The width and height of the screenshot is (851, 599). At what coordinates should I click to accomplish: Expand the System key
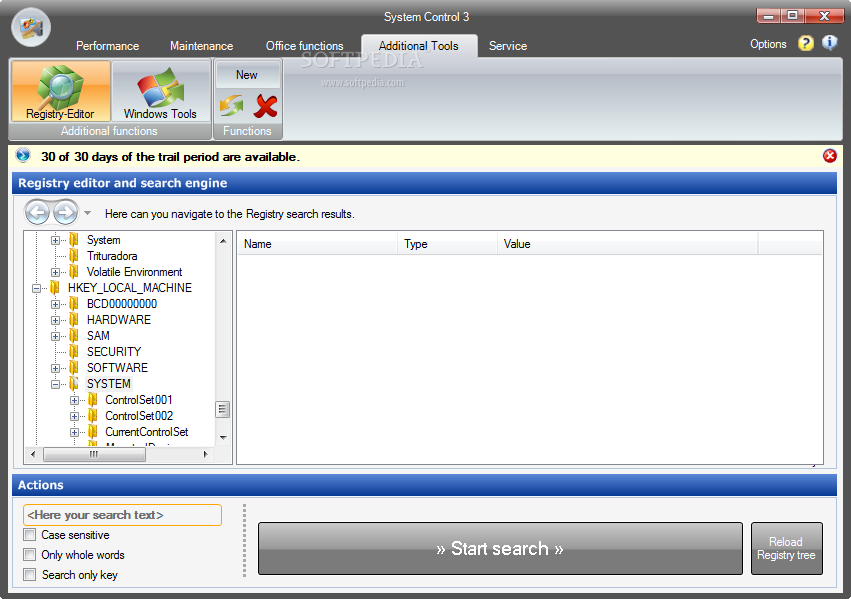(x=55, y=240)
